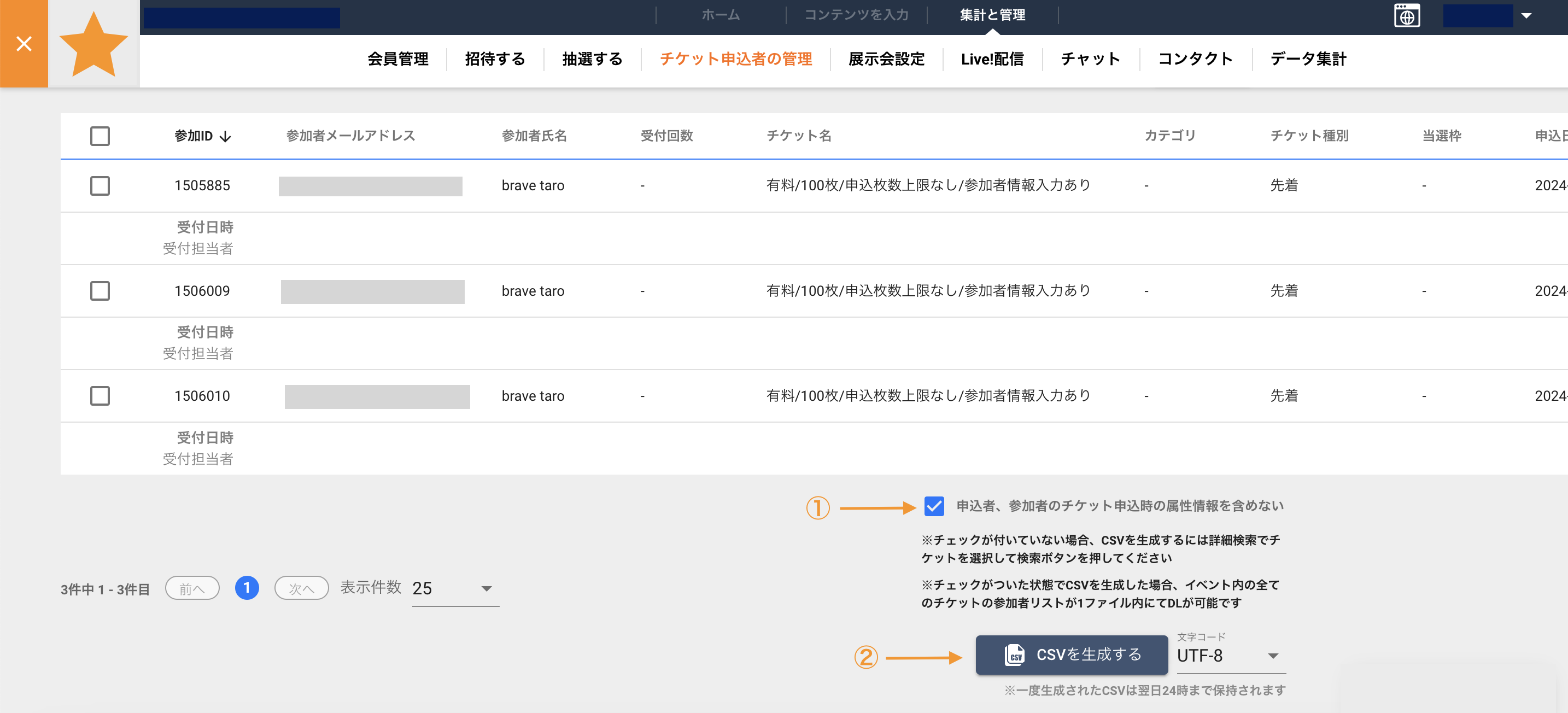Viewport: 1568px width, 713px height.
Task: Click the チケット種別 column header
Action: click(x=1309, y=136)
